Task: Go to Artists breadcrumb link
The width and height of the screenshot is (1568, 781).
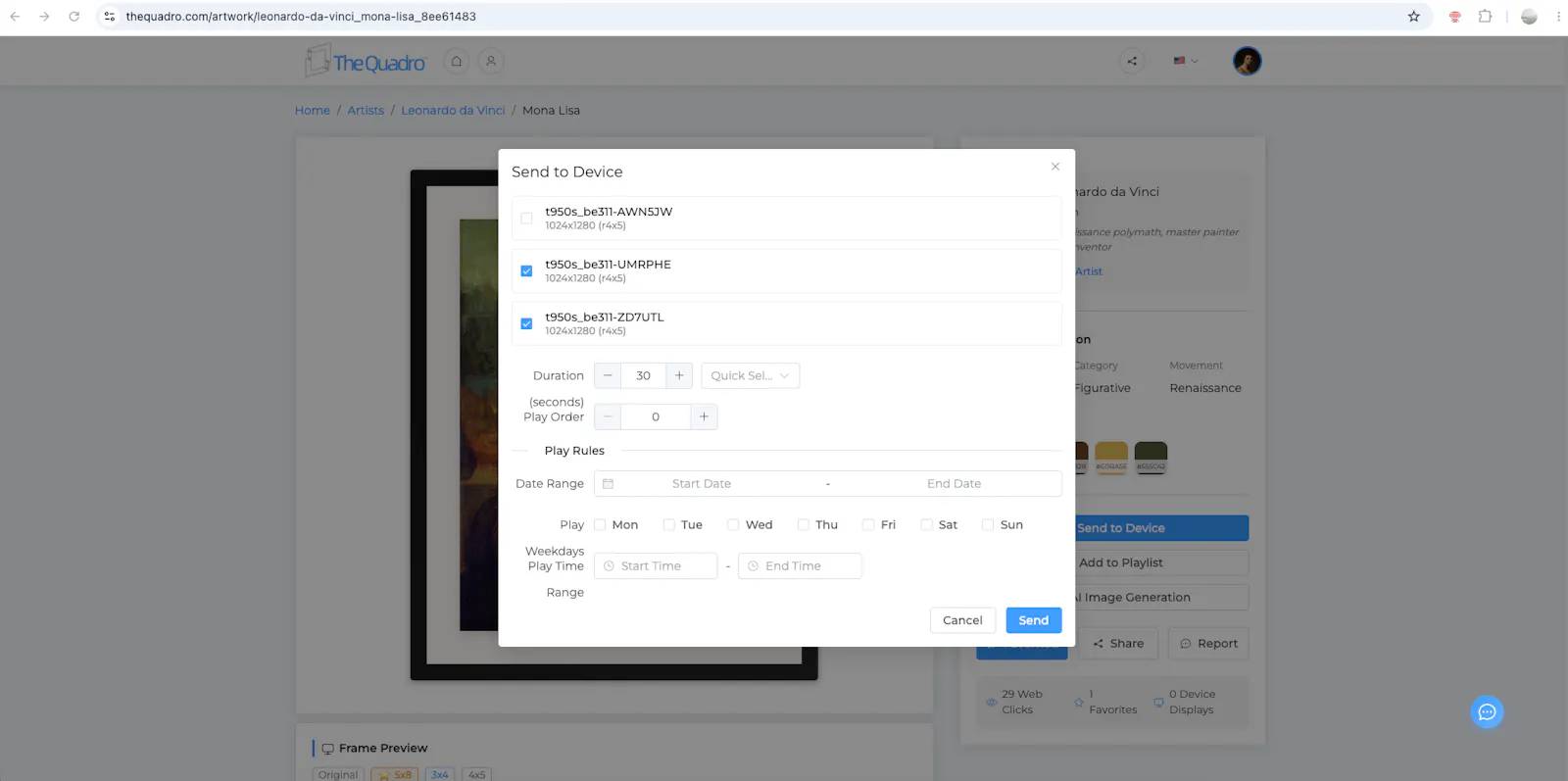Action: point(366,111)
